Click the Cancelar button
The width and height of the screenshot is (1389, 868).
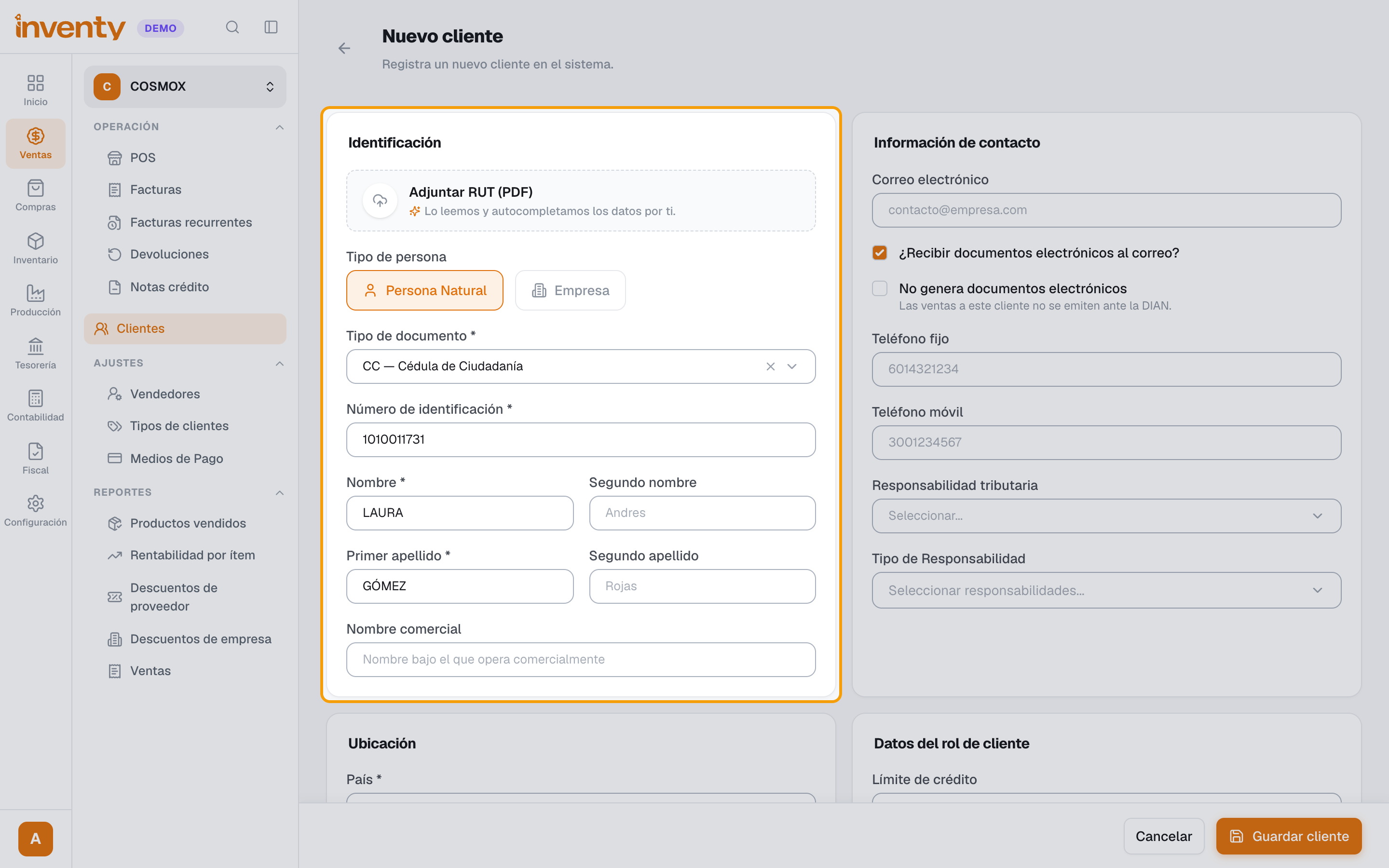point(1163,837)
